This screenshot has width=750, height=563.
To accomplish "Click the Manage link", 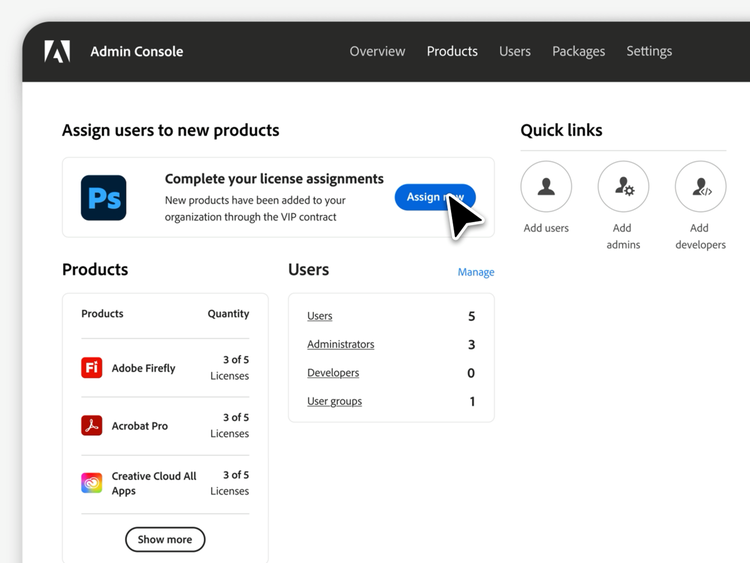I will (x=476, y=272).
